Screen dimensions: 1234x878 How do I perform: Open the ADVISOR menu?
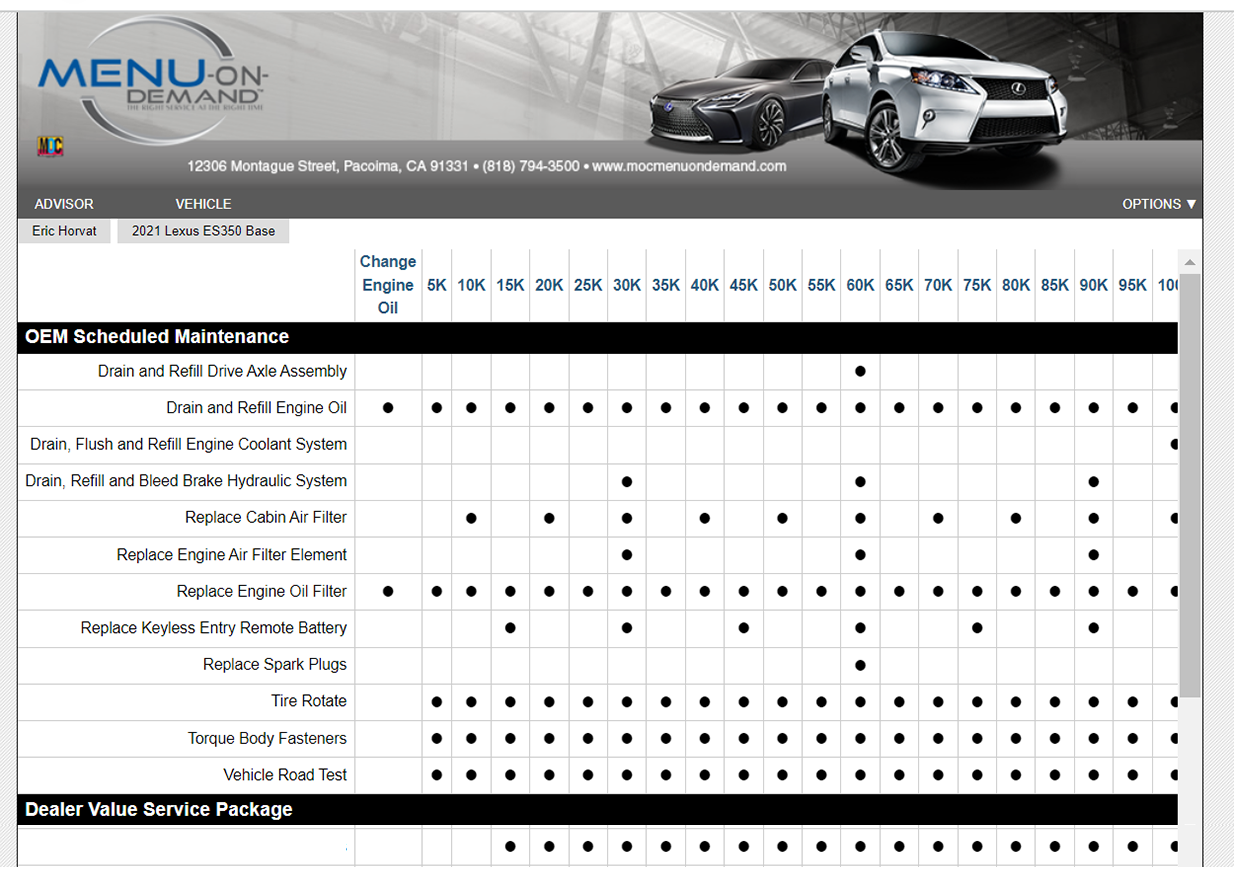(x=64, y=204)
